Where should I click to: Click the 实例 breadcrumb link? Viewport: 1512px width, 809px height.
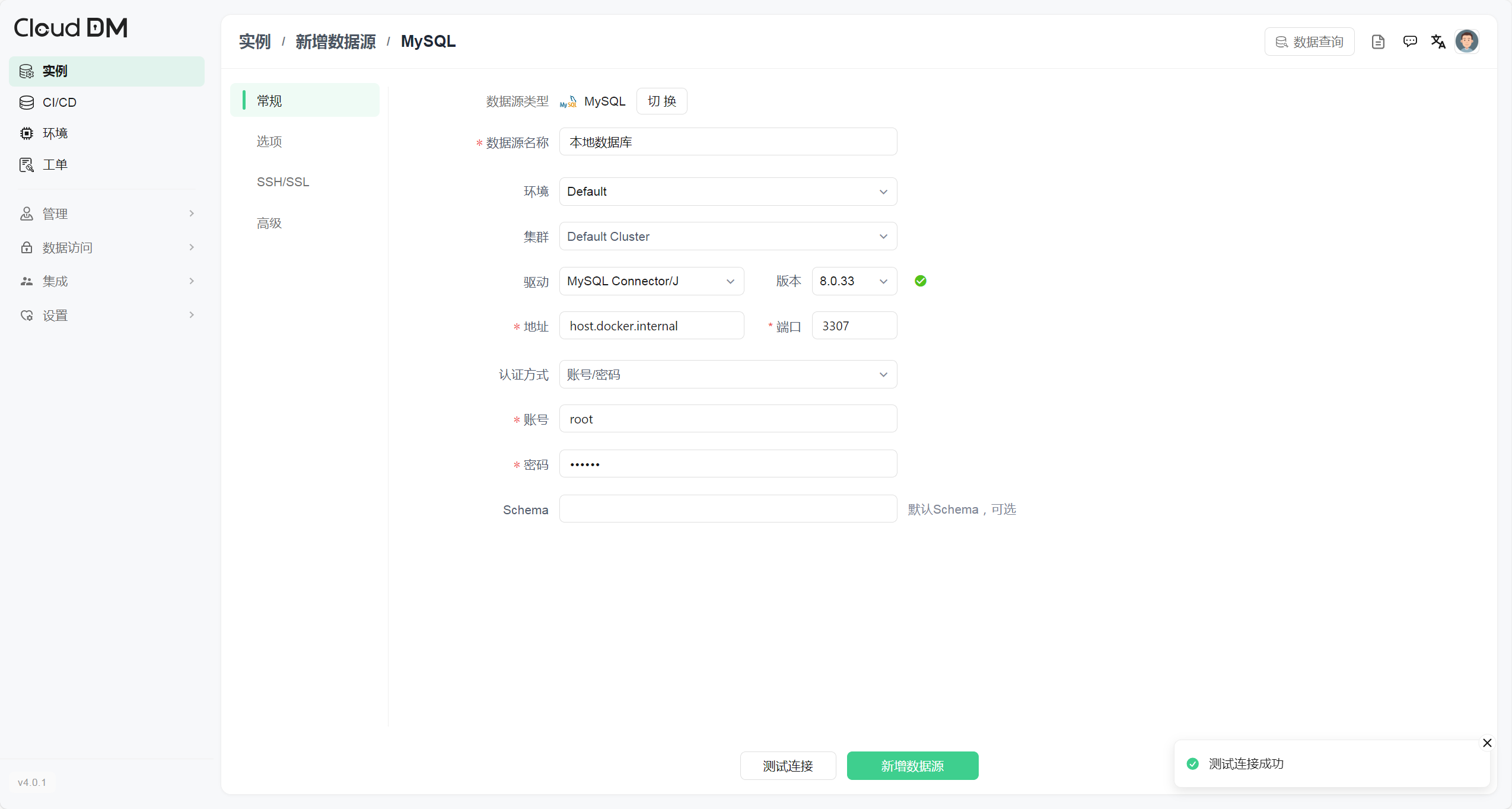pyautogui.click(x=254, y=42)
